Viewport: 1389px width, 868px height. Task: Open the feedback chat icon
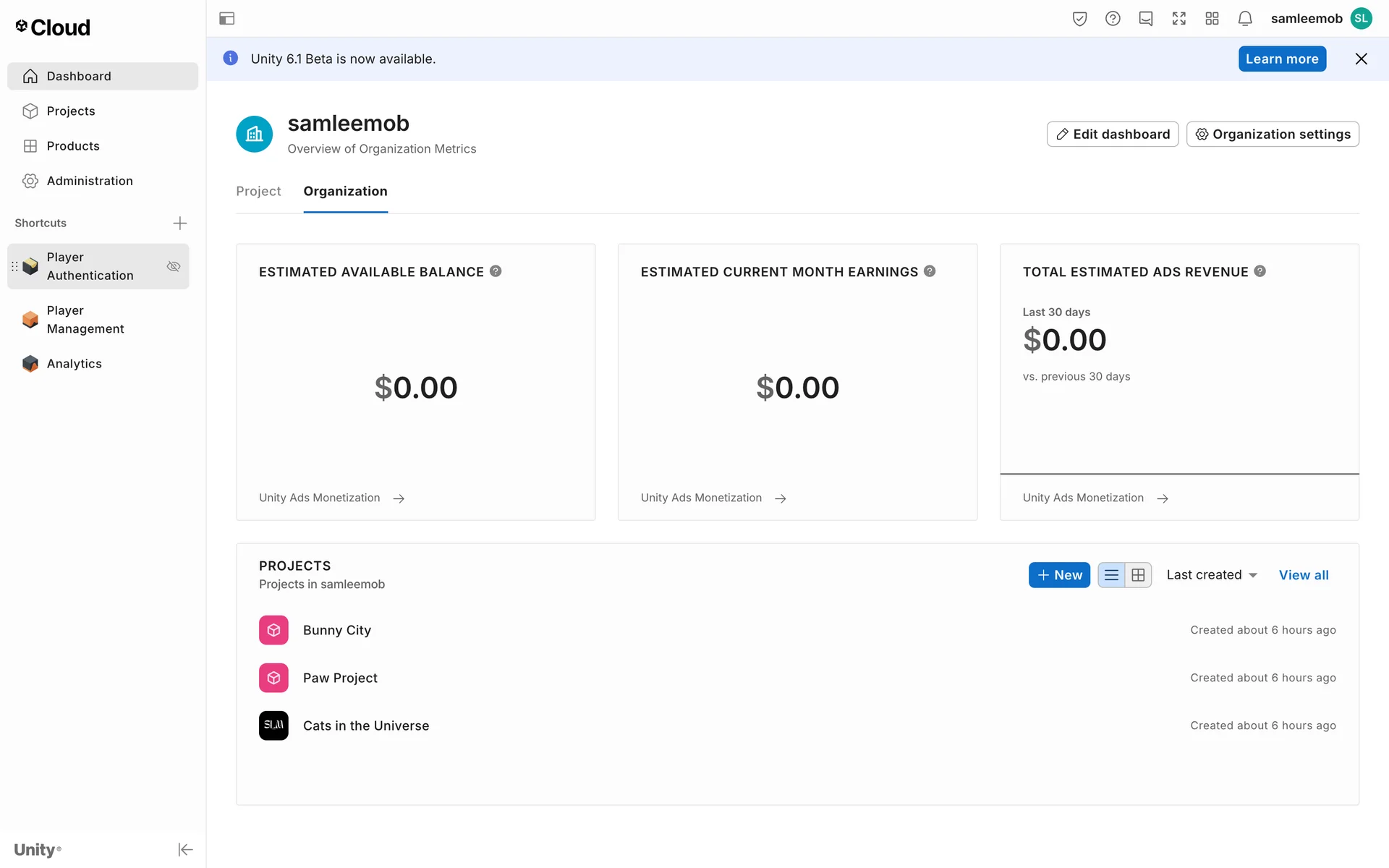(x=1145, y=19)
